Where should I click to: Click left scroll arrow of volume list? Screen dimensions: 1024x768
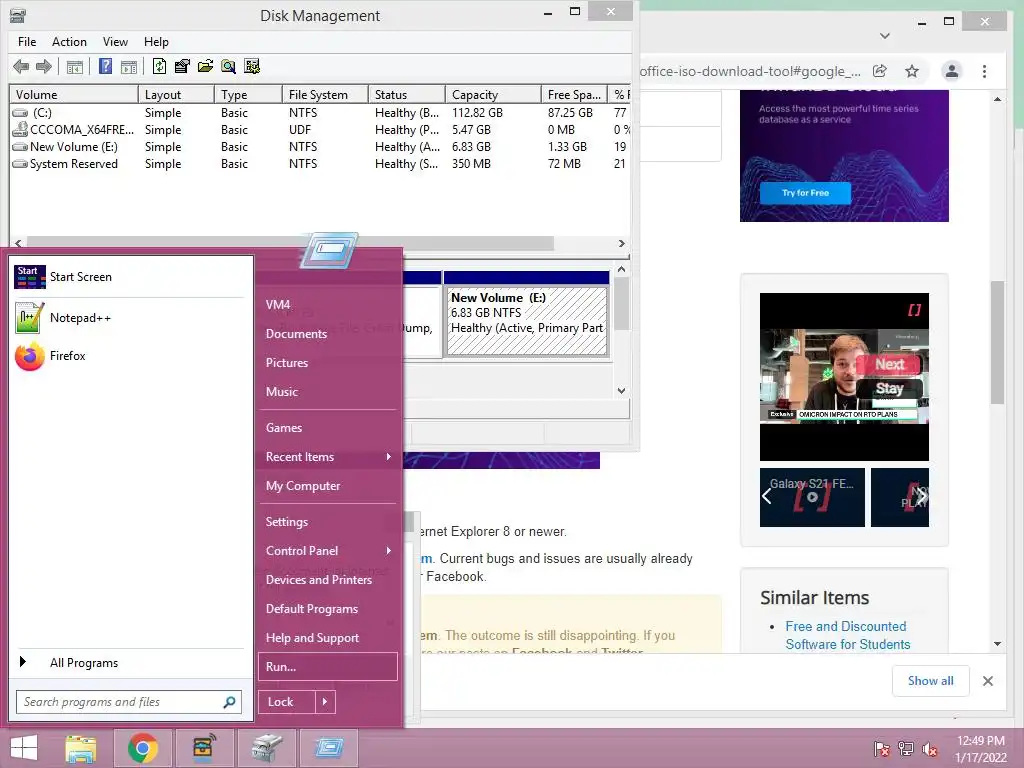[x=18, y=243]
